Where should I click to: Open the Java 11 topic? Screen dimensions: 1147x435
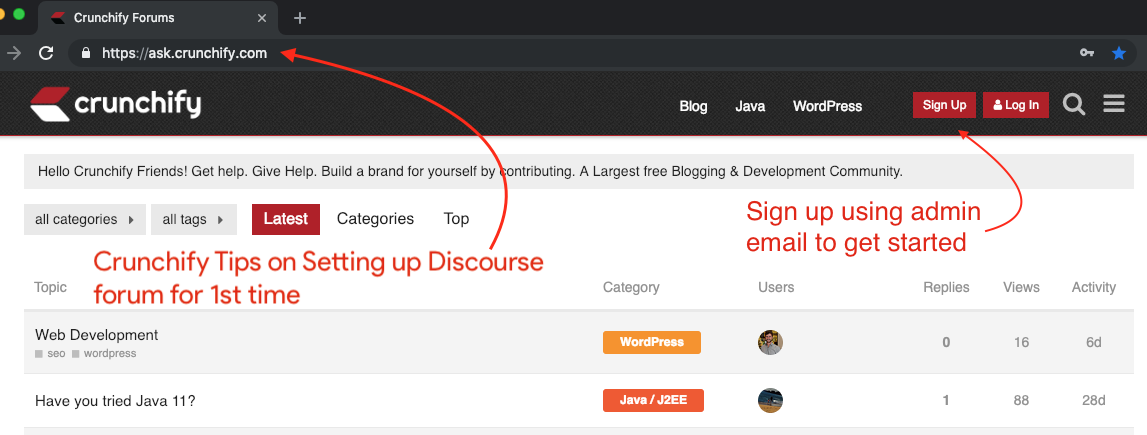coord(115,401)
